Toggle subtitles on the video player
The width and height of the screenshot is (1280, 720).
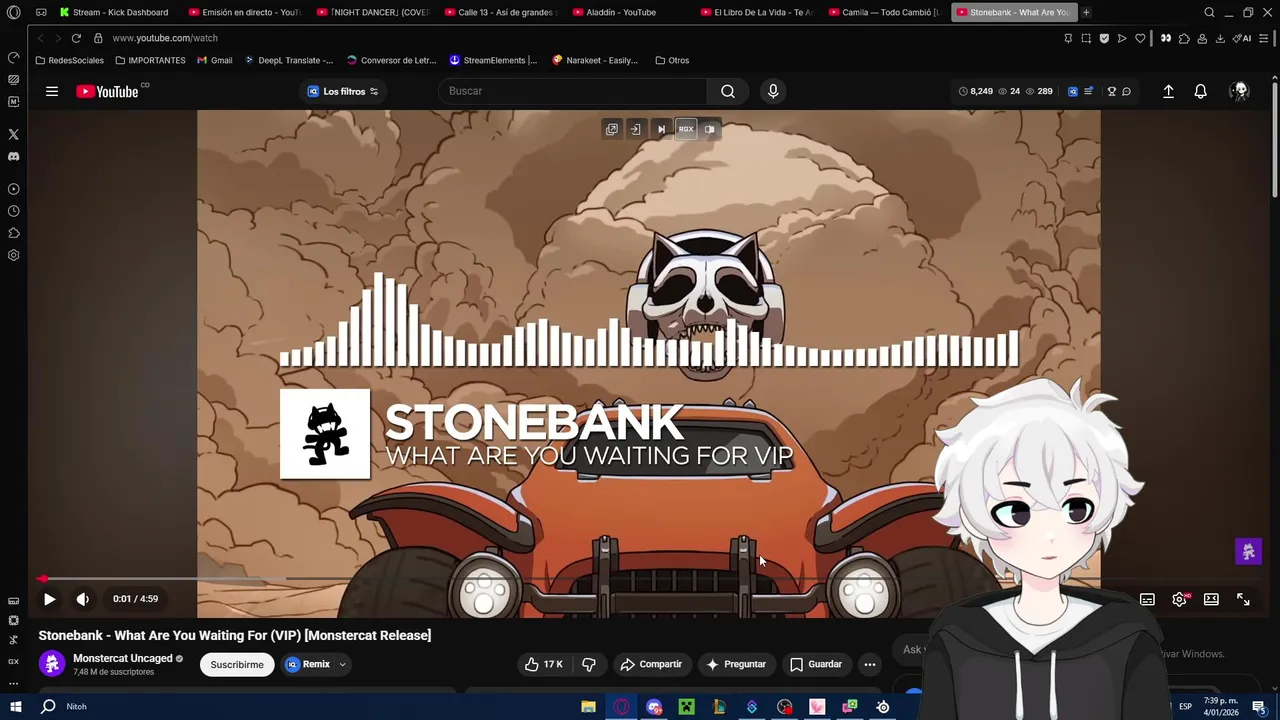click(1147, 599)
